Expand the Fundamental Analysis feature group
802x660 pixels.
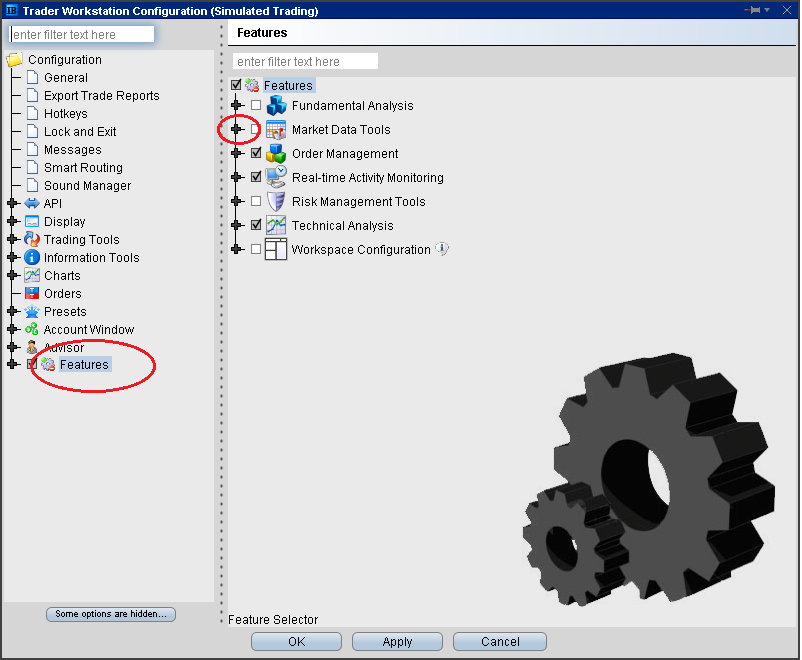pyautogui.click(x=237, y=105)
